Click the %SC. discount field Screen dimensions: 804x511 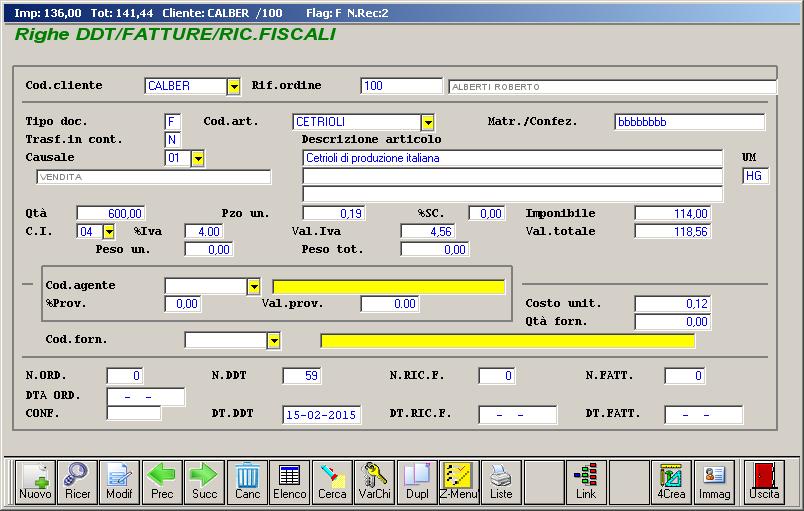pos(487,213)
